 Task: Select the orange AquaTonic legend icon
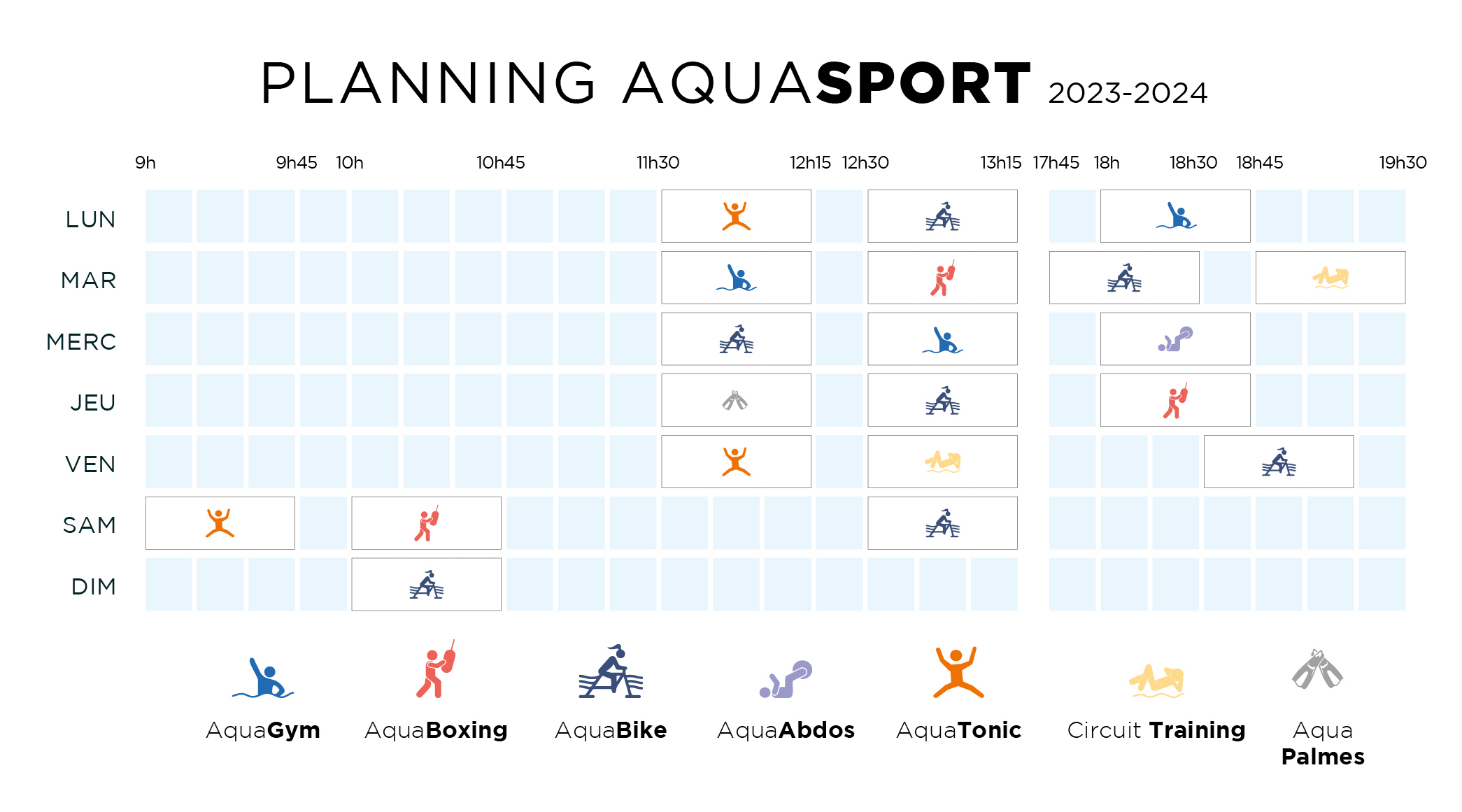(x=958, y=672)
